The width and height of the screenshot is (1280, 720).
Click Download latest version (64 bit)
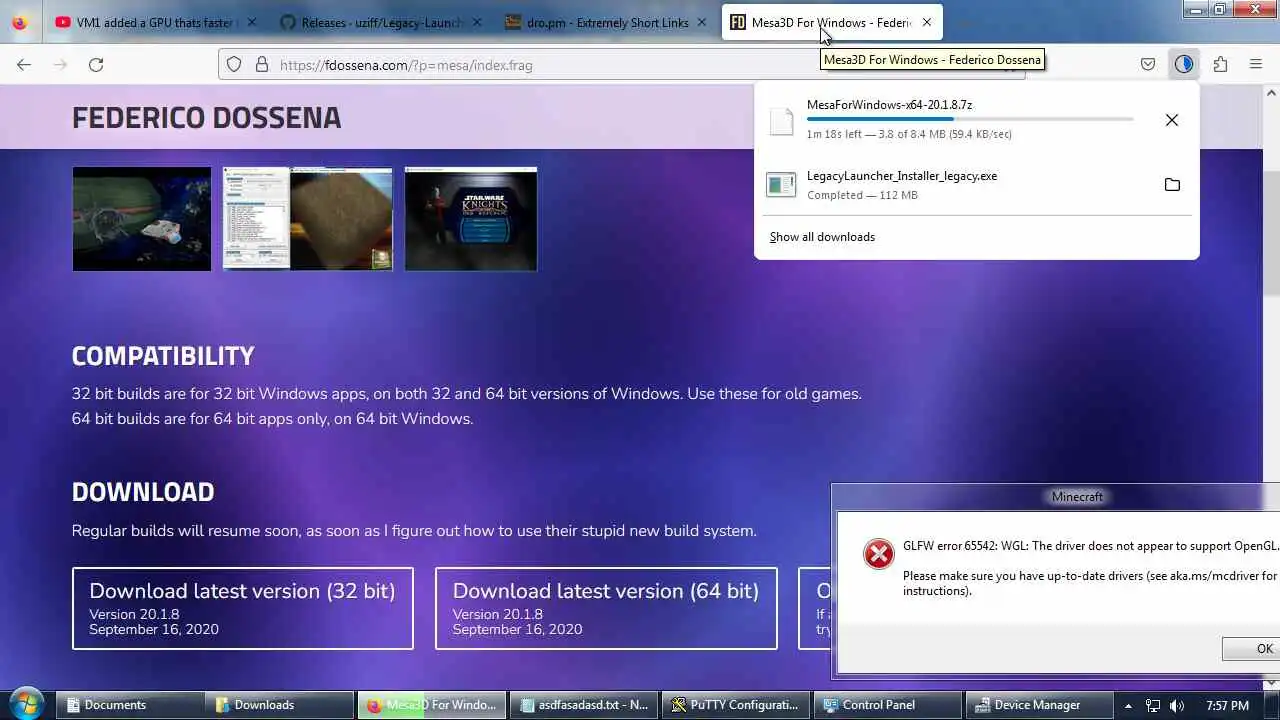click(x=606, y=609)
